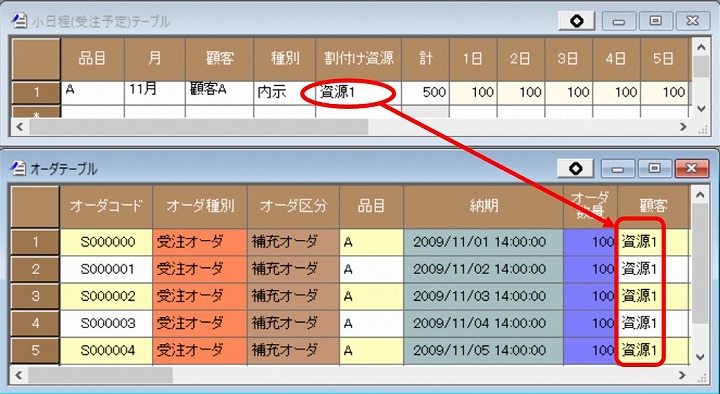The height and width of the screenshot is (394, 720).
Task: Select the 割付け資源 column header
Action: pos(359,59)
